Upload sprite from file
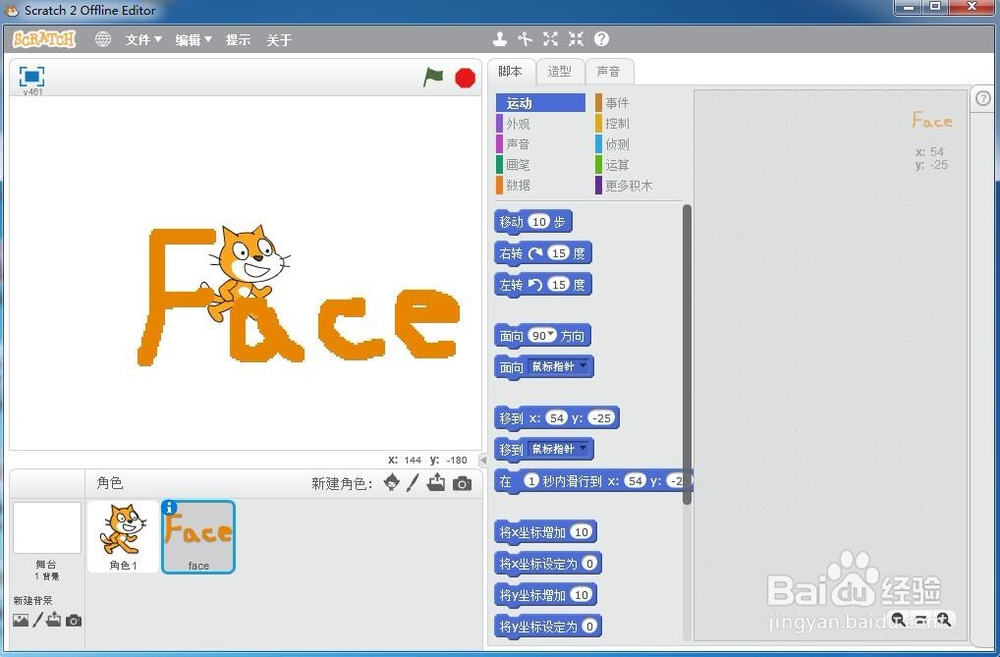Viewport: 1000px width, 657px height. click(x=436, y=483)
